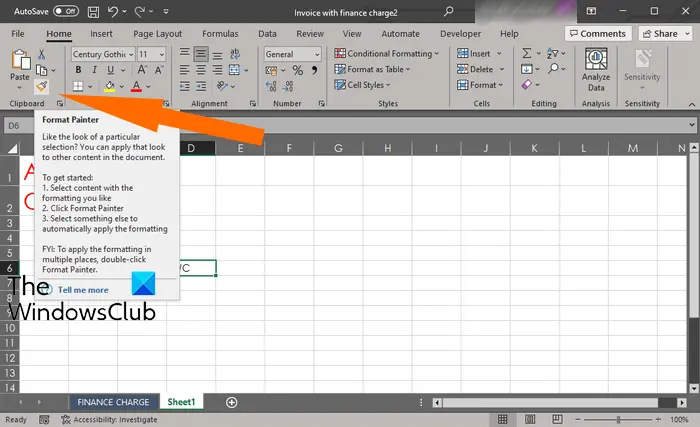Image resolution: width=700 pixels, height=427 pixels.
Task: Click the Increase Decimal icon
Action: point(271,86)
